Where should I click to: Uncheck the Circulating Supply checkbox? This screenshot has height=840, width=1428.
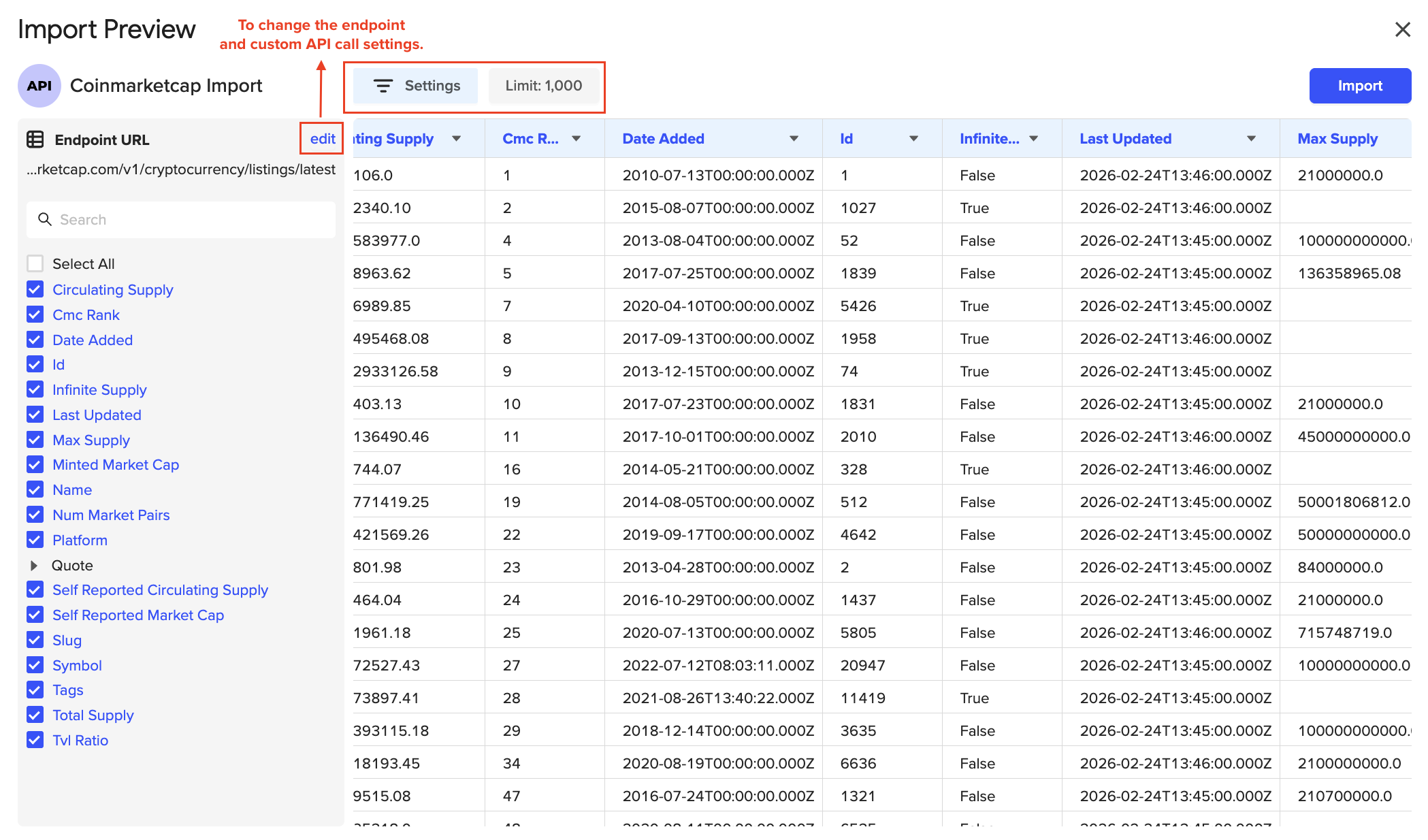point(35,289)
